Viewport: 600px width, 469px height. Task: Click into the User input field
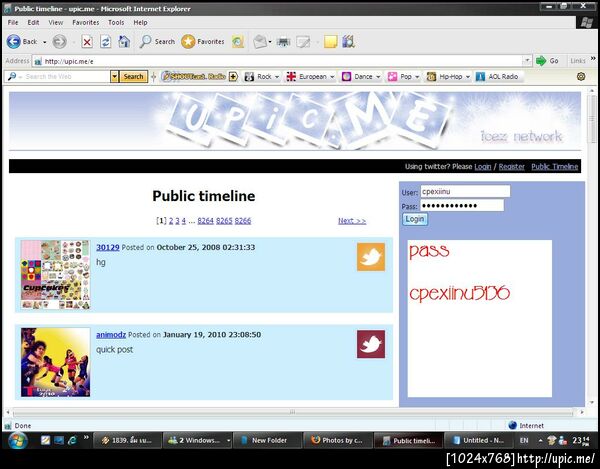click(465, 191)
